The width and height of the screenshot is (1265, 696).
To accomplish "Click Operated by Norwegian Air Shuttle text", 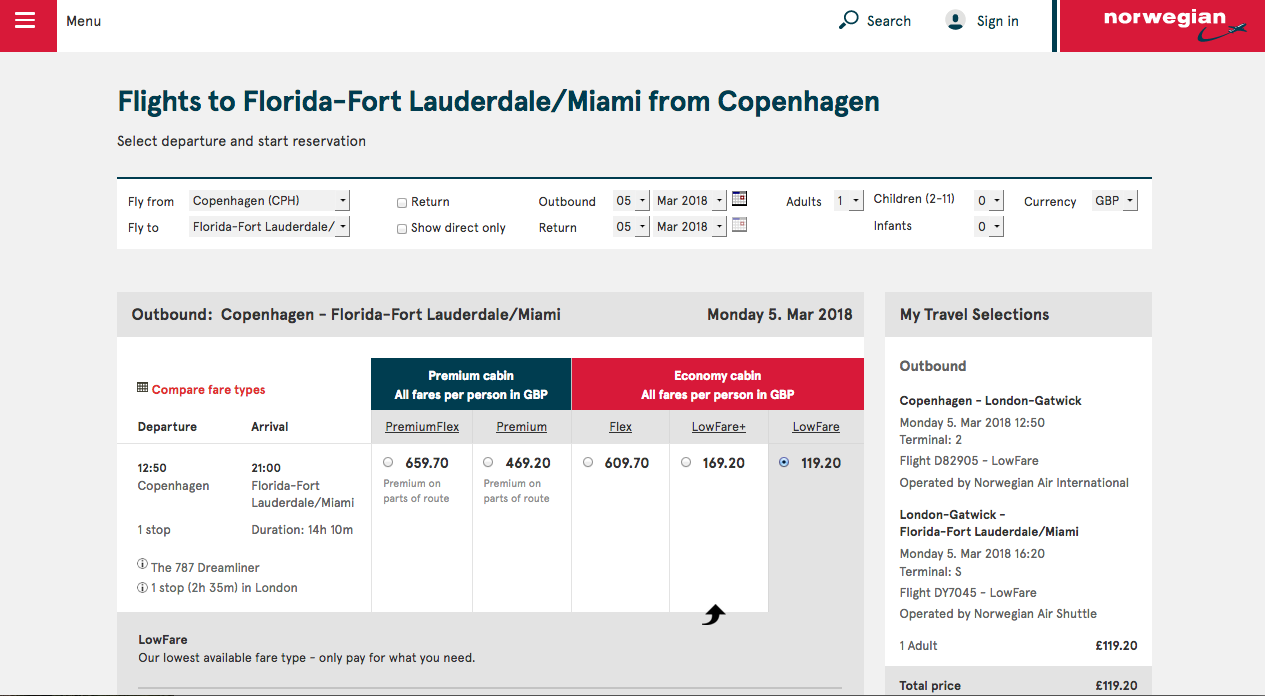I will click(x=998, y=614).
